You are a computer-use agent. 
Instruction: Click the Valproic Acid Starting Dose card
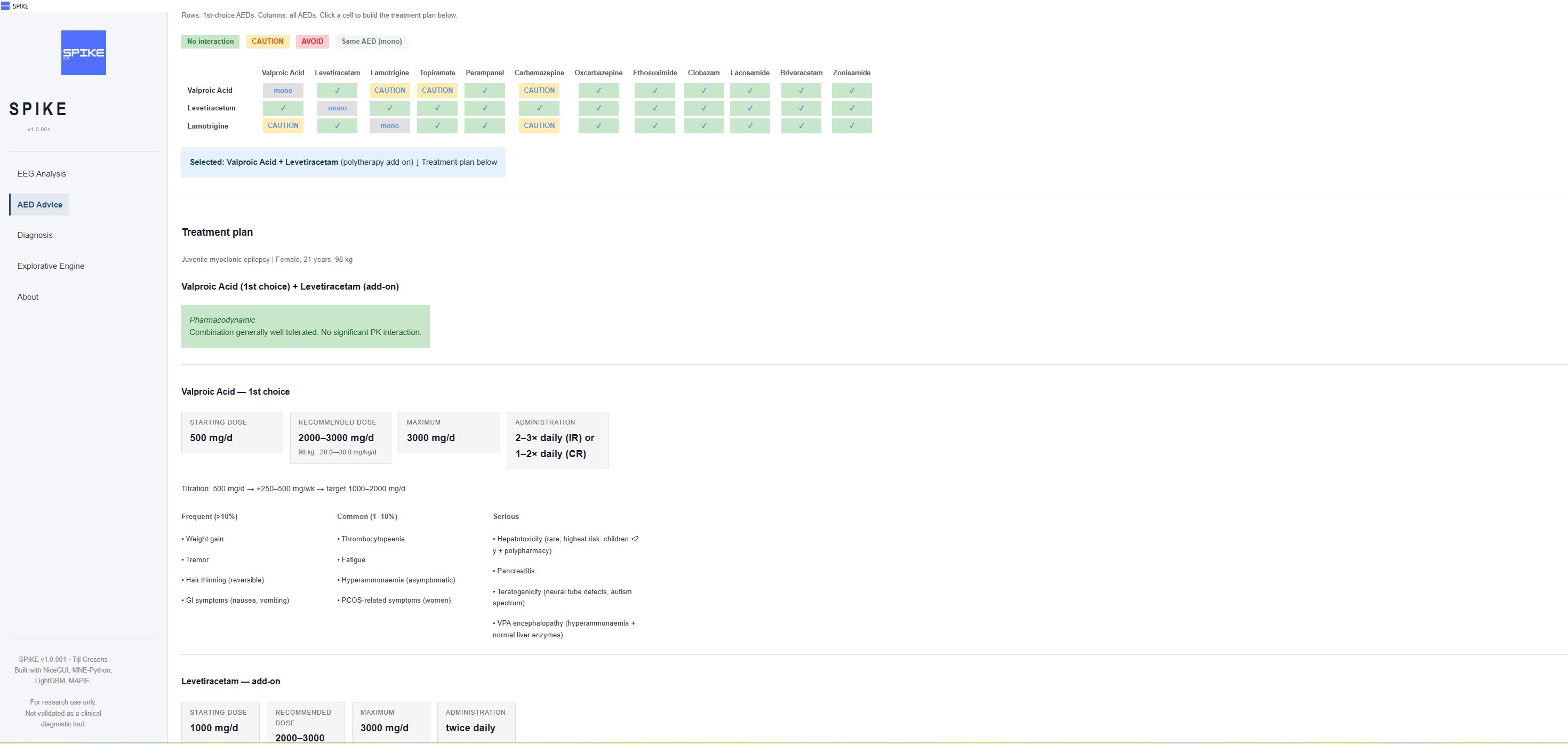click(232, 433)
